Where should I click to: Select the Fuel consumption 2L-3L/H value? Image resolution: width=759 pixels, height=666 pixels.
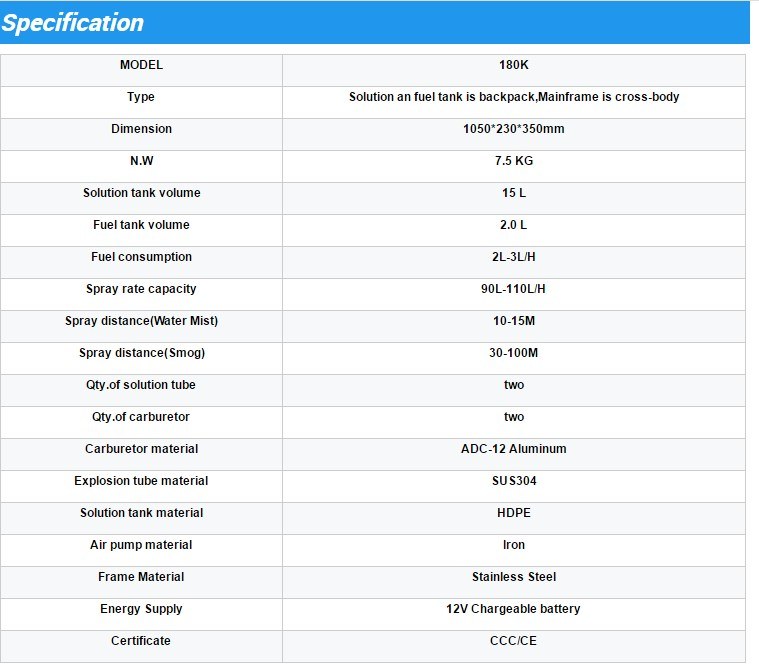pos(514,257)
